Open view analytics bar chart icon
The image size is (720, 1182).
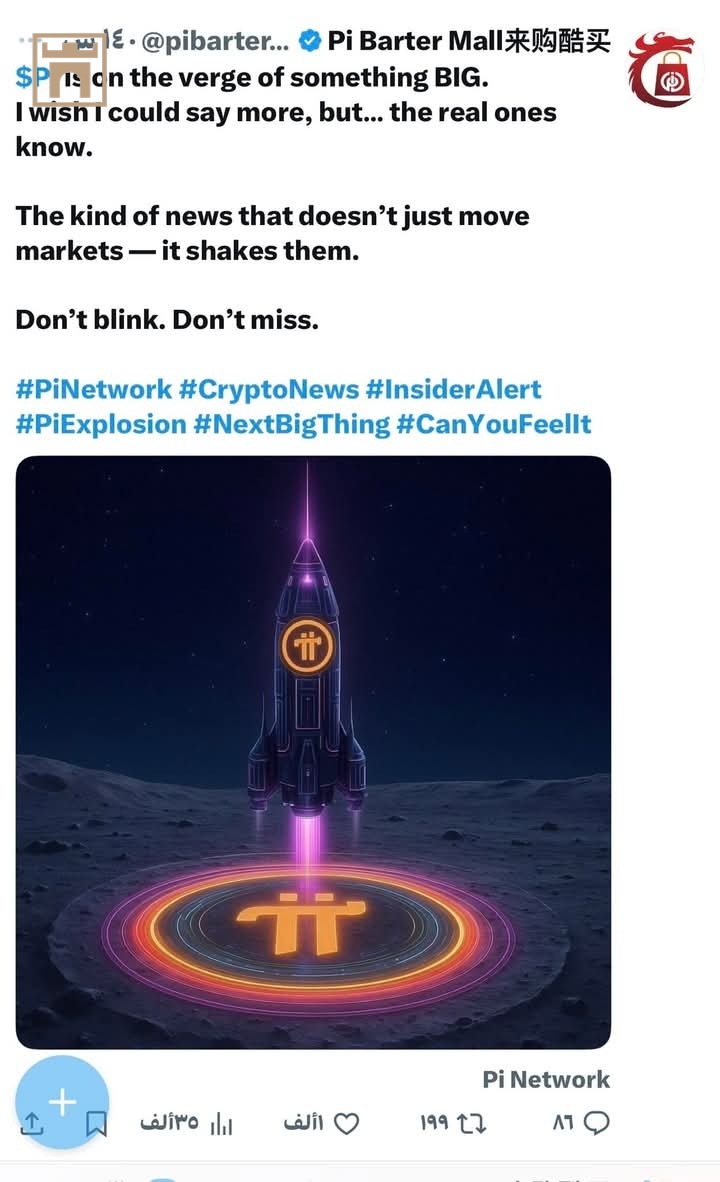(221, 1123)
